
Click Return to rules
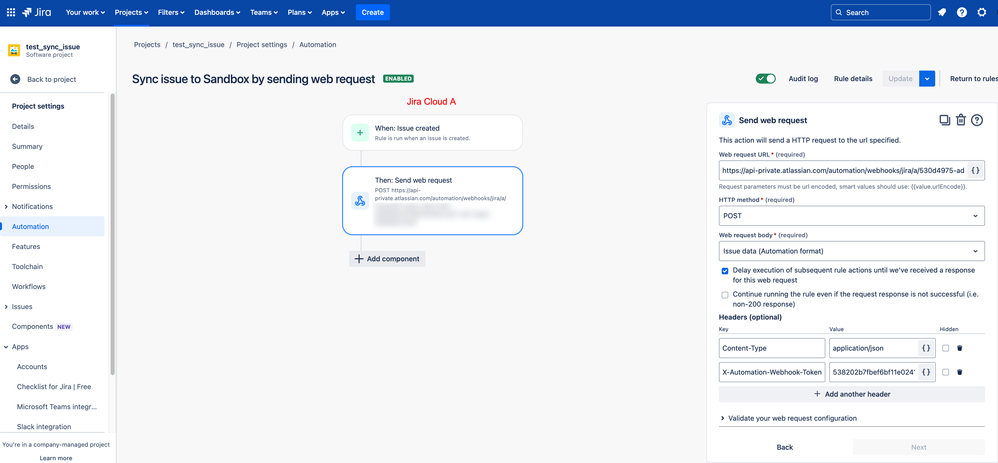pyautogui.click(x=974, y=79)
